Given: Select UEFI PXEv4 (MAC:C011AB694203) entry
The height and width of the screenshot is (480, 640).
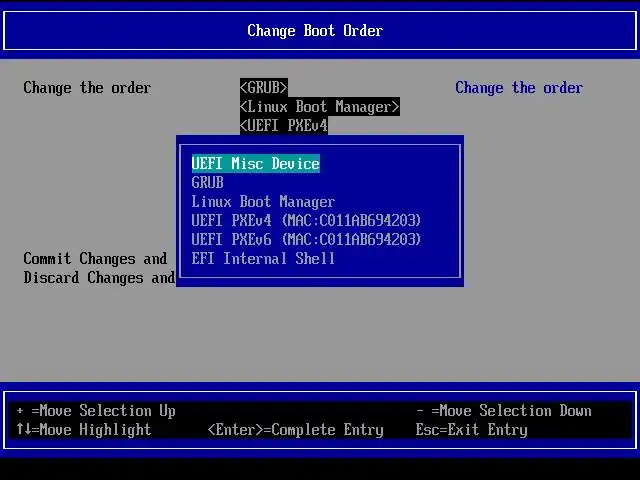Looking at the screenshot, I should 306,220.
